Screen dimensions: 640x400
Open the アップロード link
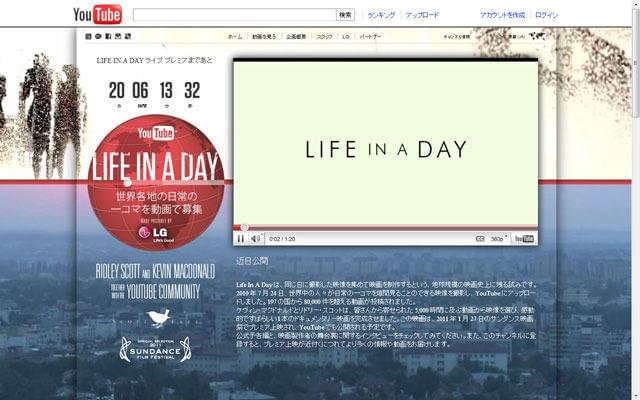click(x=422, y=15)
